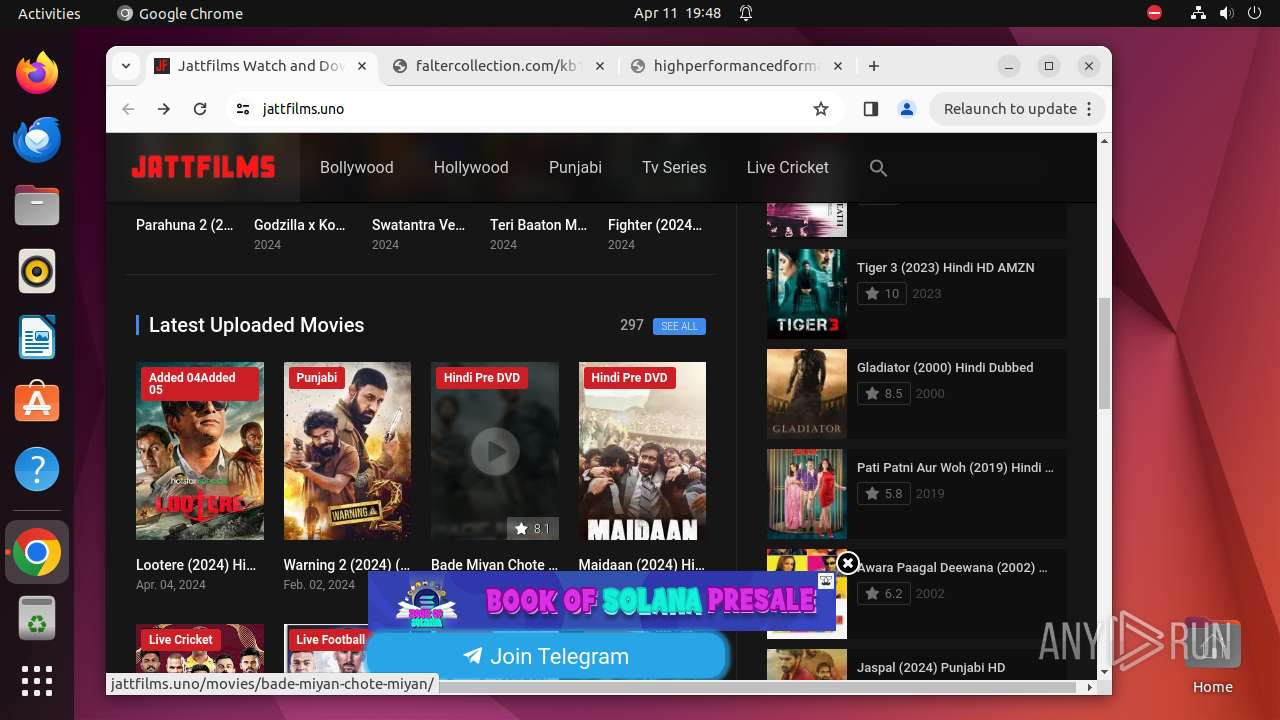Play the Bade Miyan Chote Miyan poster
Screen dimensions: 1280x720
[495, 451]
